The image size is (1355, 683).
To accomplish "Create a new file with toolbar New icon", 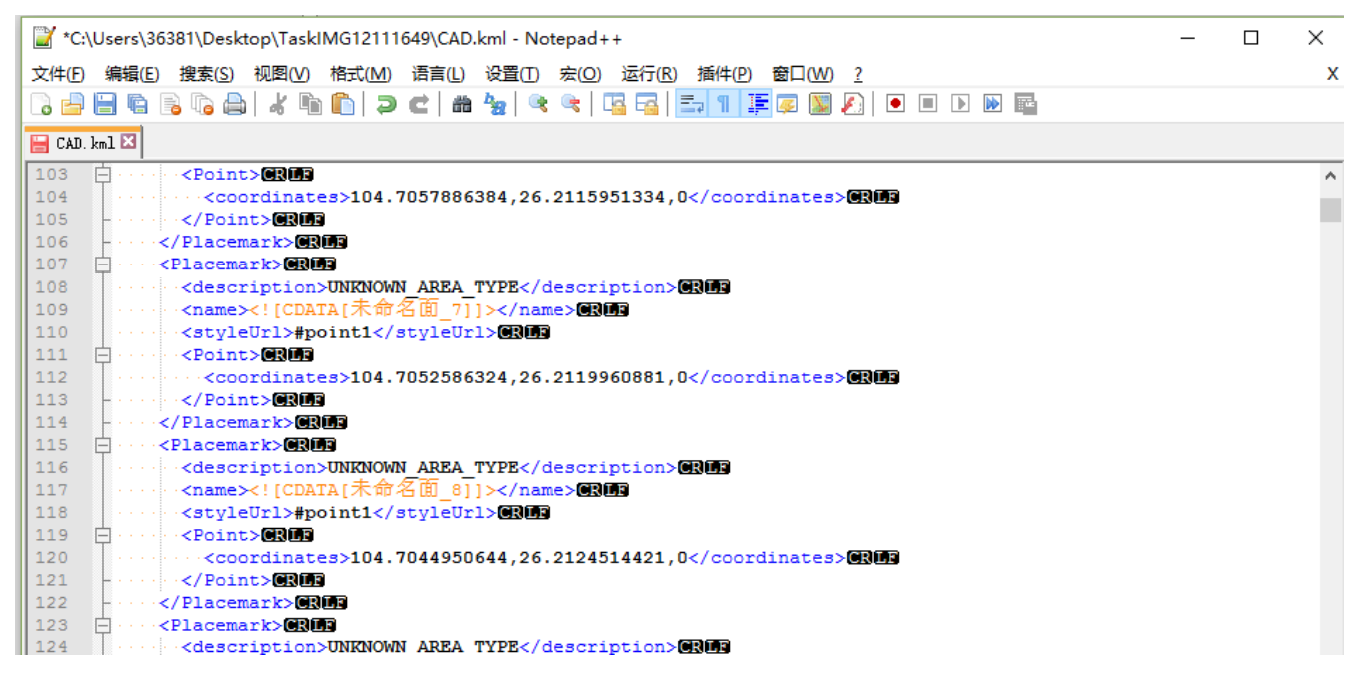I will tap(41, 104).
